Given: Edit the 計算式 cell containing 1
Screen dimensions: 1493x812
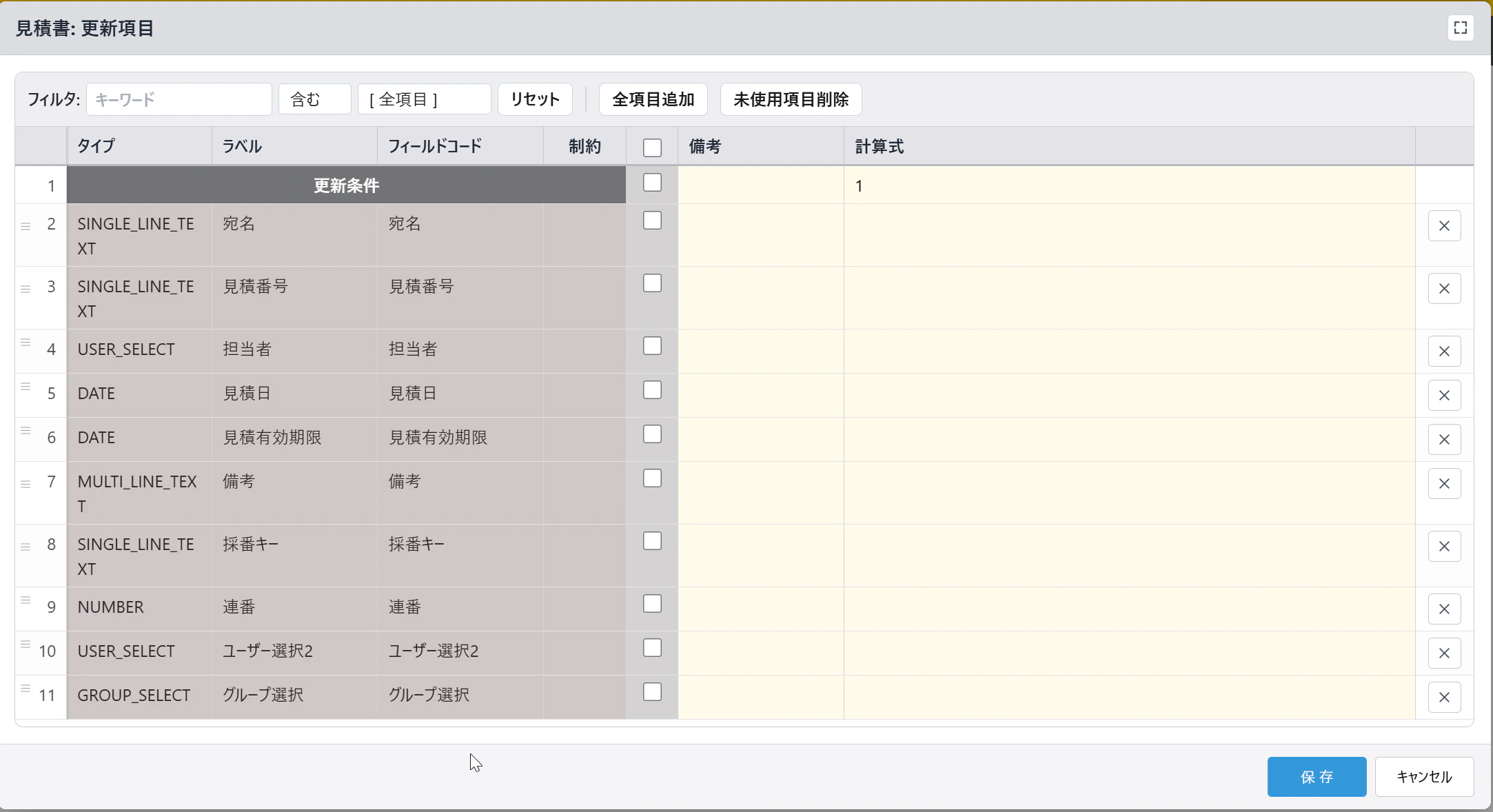Looking at the screenshot, I should (x=1129, y=185).
